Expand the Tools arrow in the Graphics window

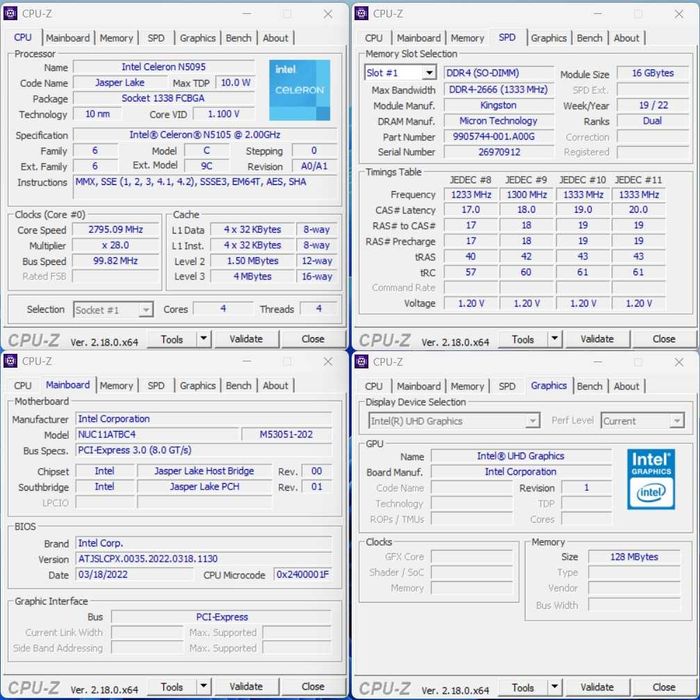point(554,687)
